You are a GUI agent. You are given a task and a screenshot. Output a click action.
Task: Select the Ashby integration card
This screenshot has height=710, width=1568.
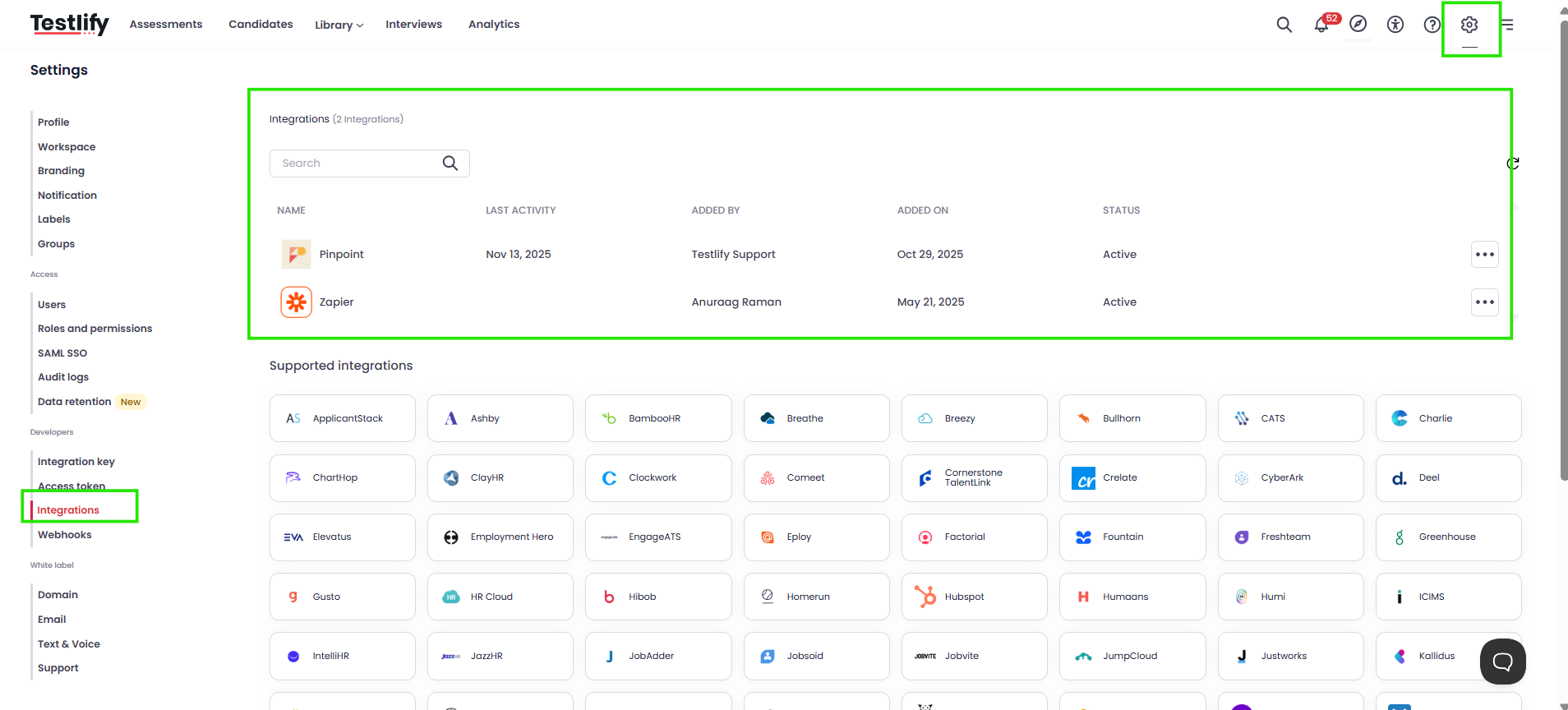500,418
